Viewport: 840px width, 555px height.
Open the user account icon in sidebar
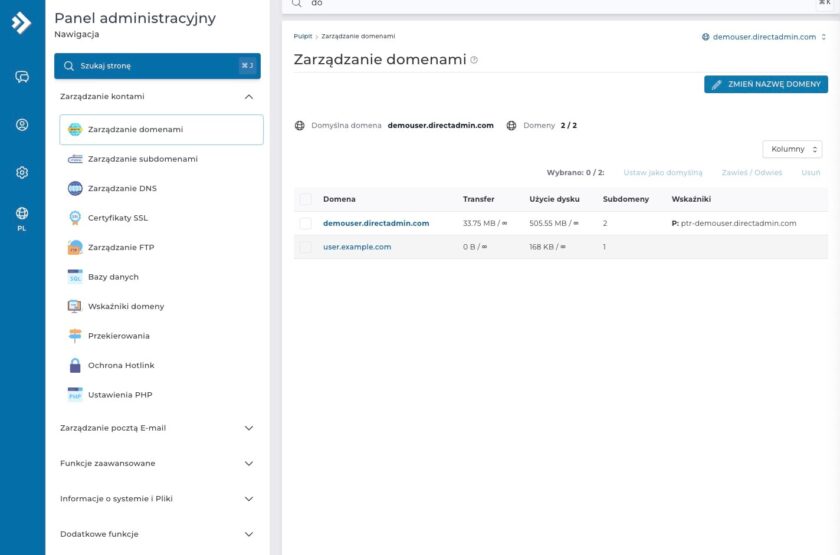tap(22, 125)
